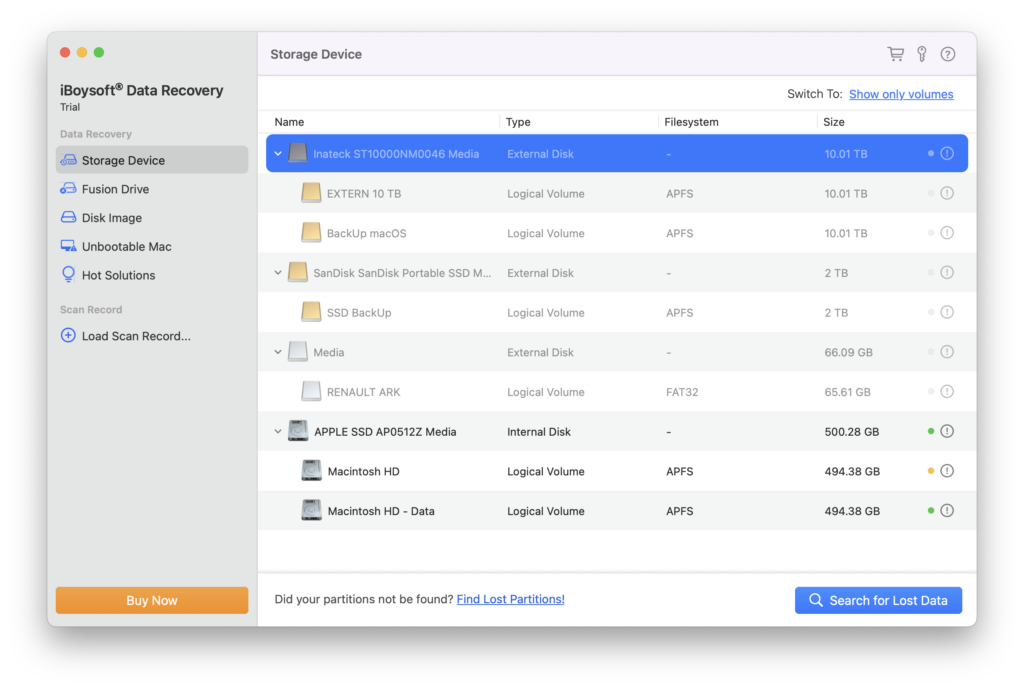Start Search for Lost Data
The height and width of the screenshot is (689, 1024).
tap(878, 600)
